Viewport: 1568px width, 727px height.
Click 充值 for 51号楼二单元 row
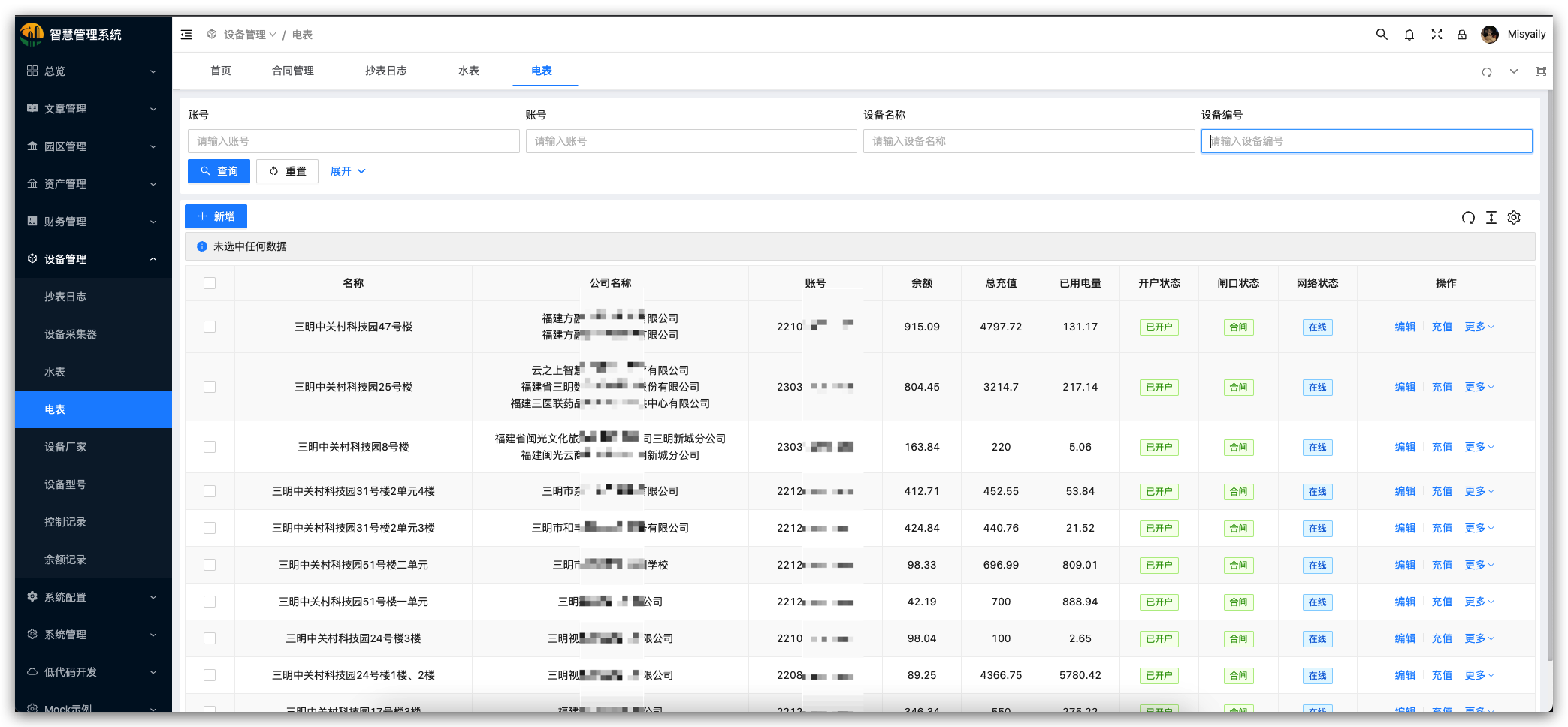coord(1442,565)
